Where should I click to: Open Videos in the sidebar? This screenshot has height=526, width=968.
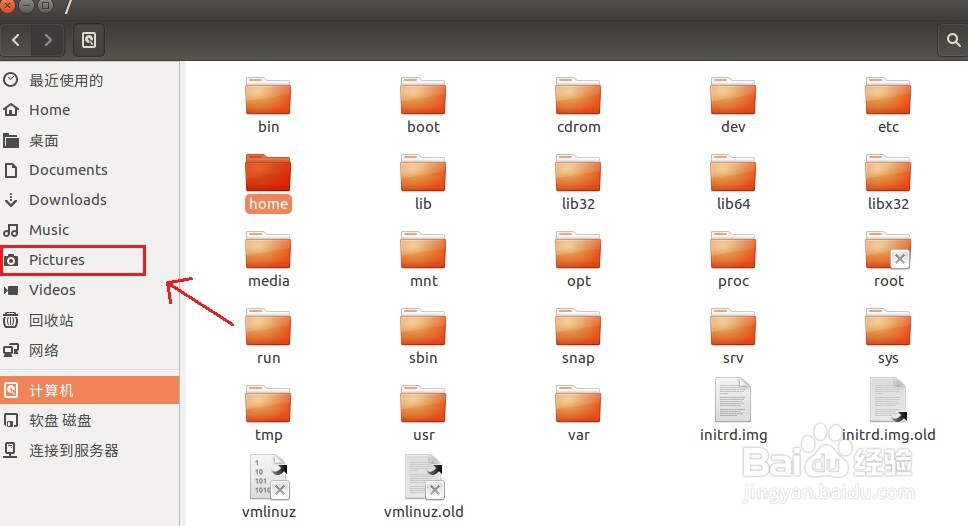click(90, 290)
